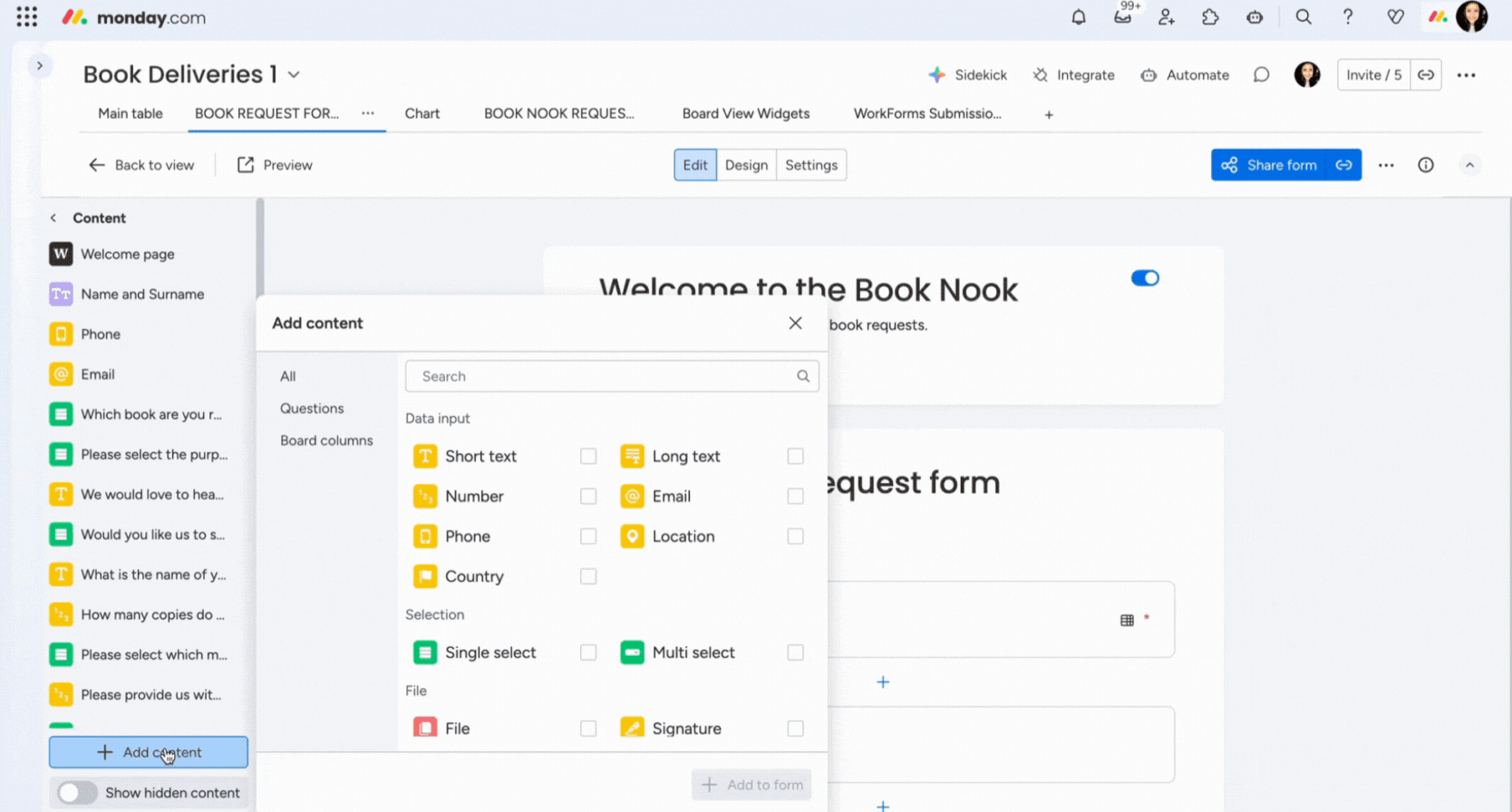The width and height of the screenshot is (1512, 812).
Task: Open the apps grid menu
Action: click(x=27, y=17)
